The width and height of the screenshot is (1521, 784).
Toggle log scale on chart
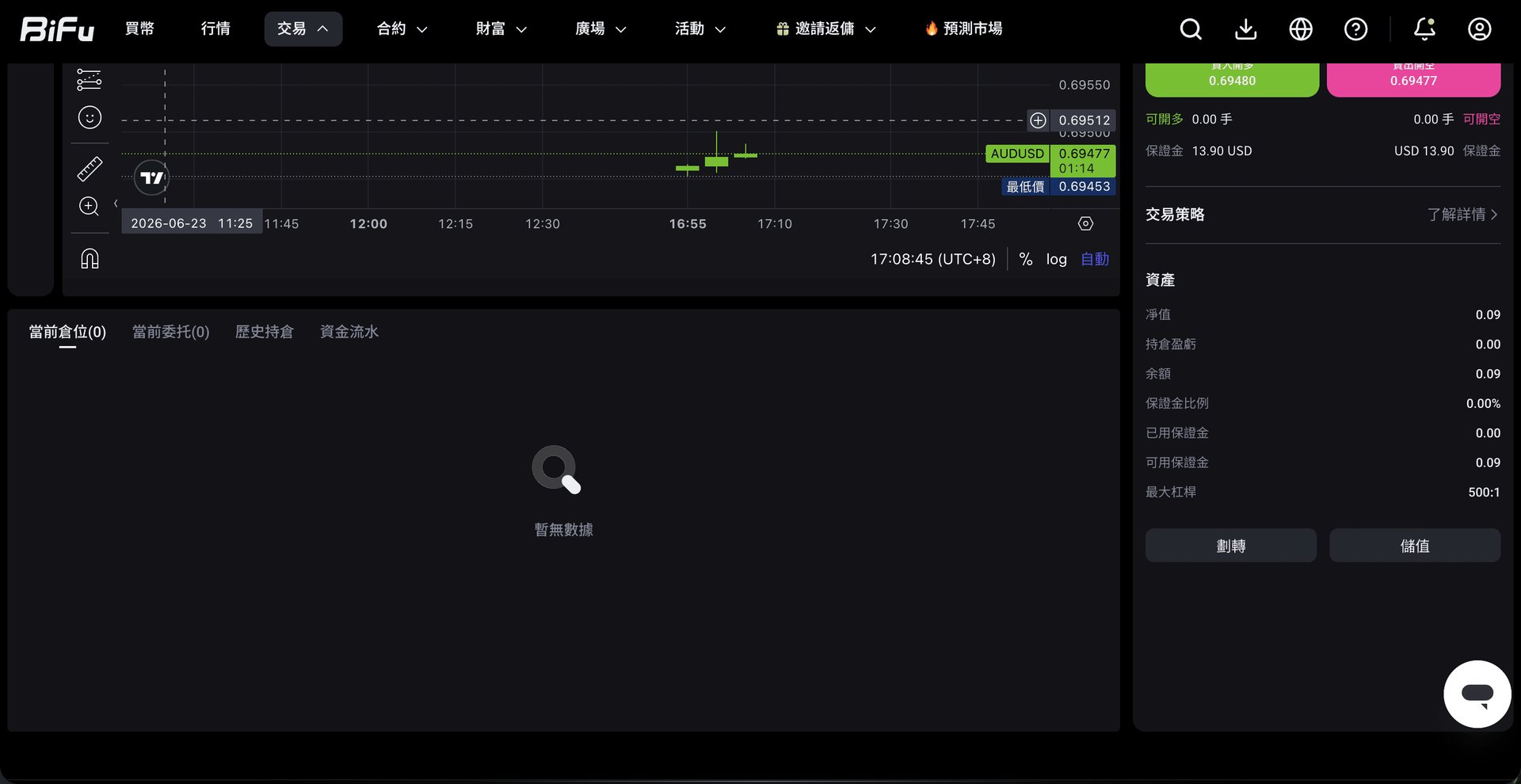click(x=1056, y=259)
